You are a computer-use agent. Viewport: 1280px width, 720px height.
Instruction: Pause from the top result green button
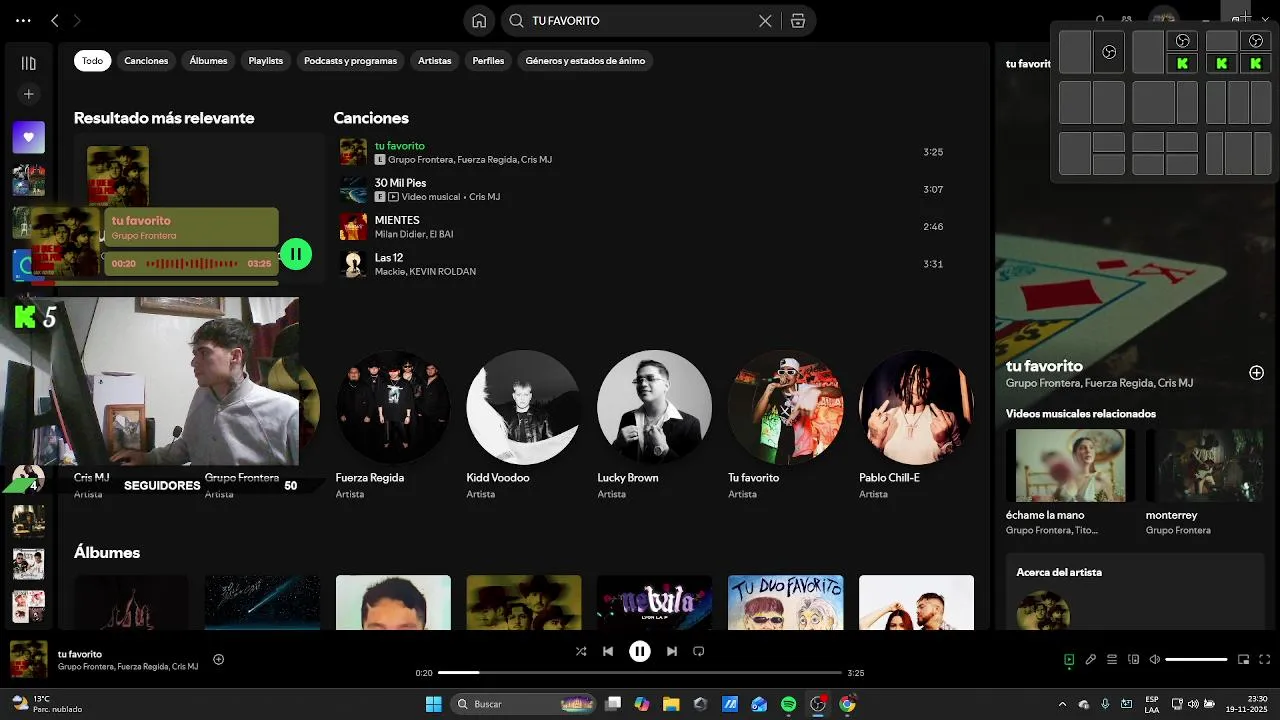click(x=296, y=254)
